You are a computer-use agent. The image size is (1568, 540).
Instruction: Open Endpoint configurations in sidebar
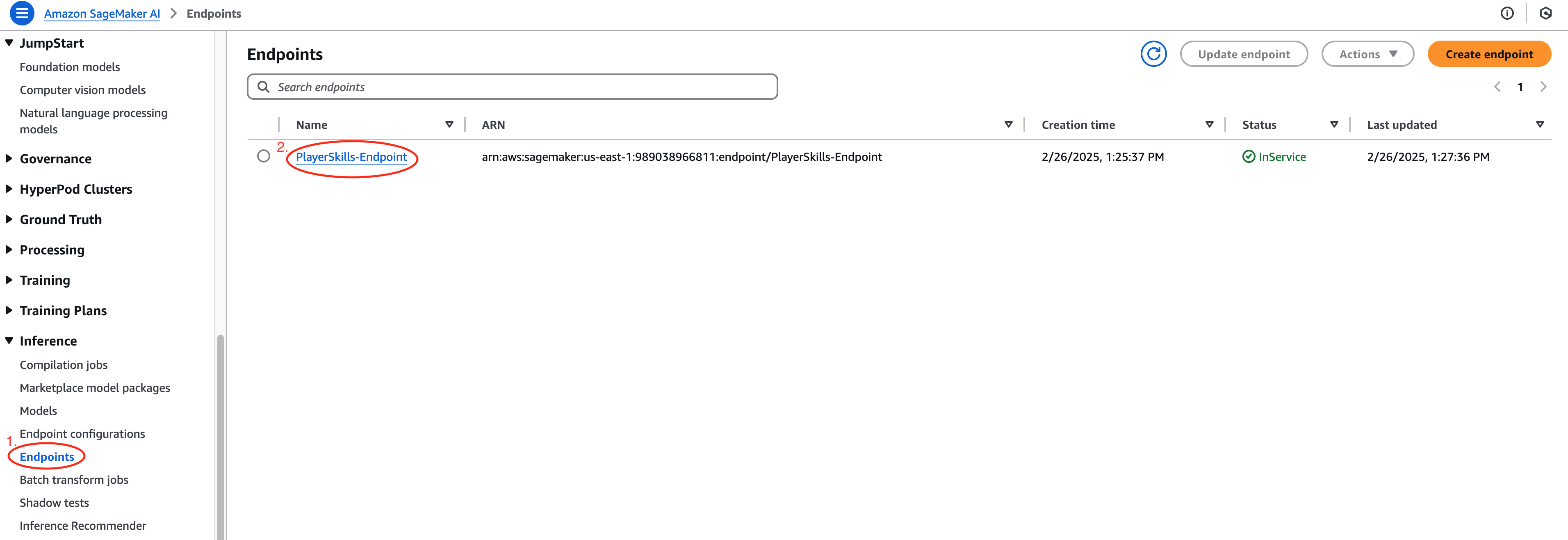82,434
